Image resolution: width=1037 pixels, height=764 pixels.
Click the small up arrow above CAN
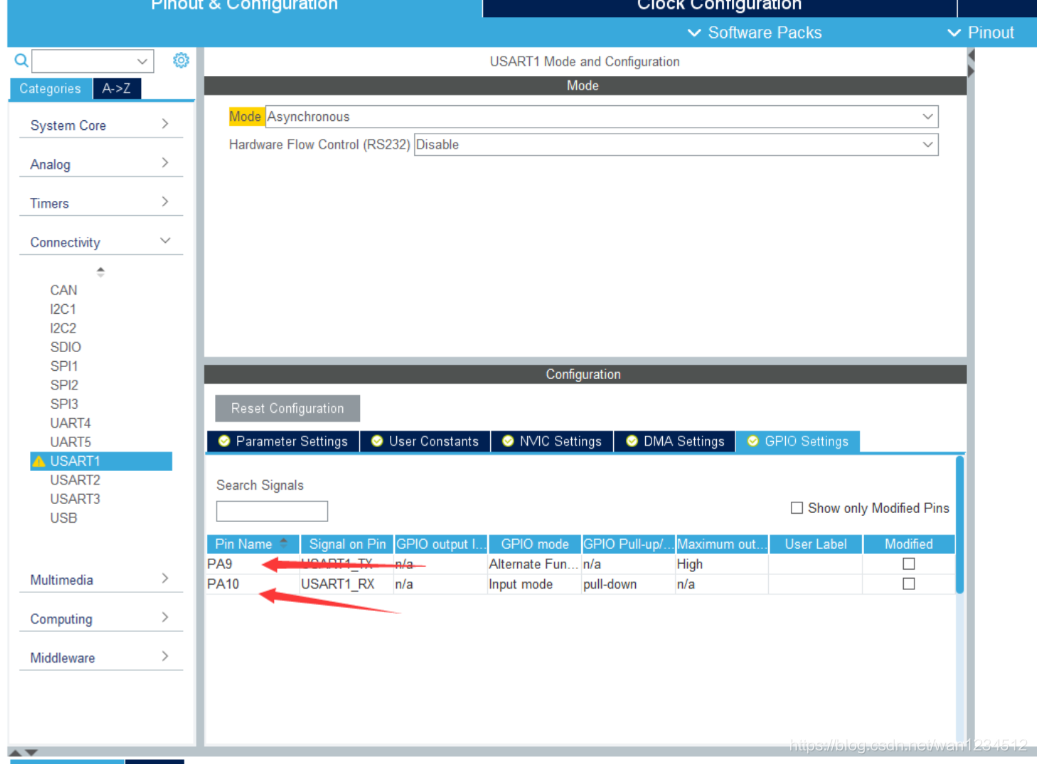[x=100, y=272]
